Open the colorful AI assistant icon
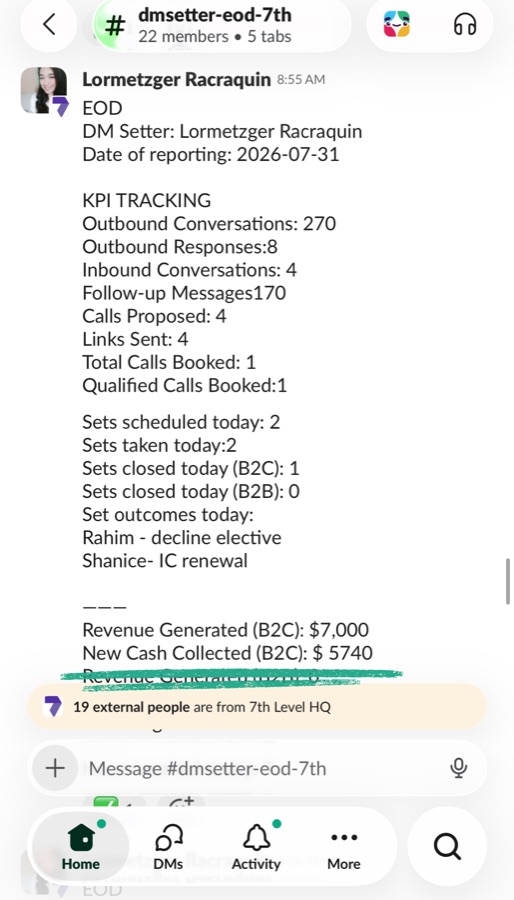 [x=397, y=25]
